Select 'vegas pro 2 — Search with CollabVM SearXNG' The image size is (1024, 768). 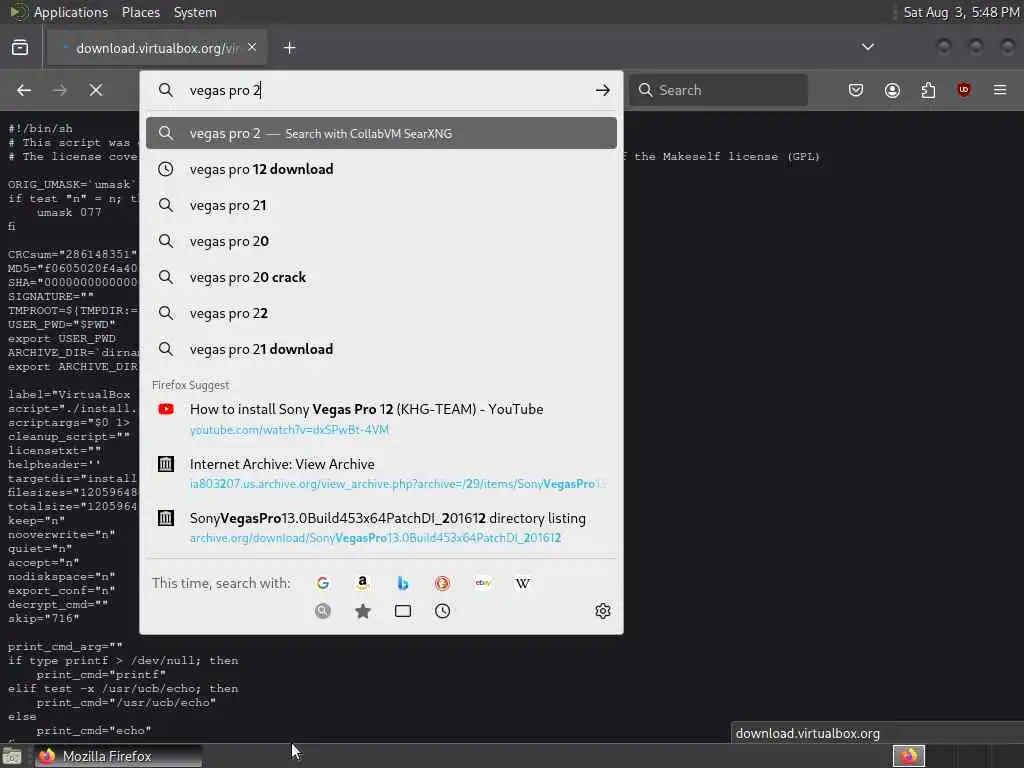point(381,133)
